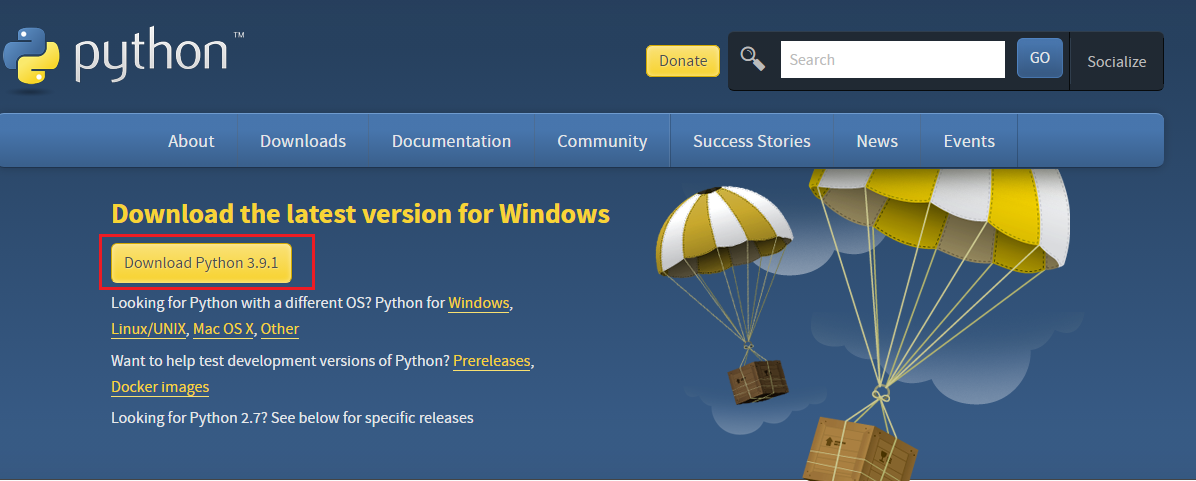Click the GO search button

[1040, 58]
